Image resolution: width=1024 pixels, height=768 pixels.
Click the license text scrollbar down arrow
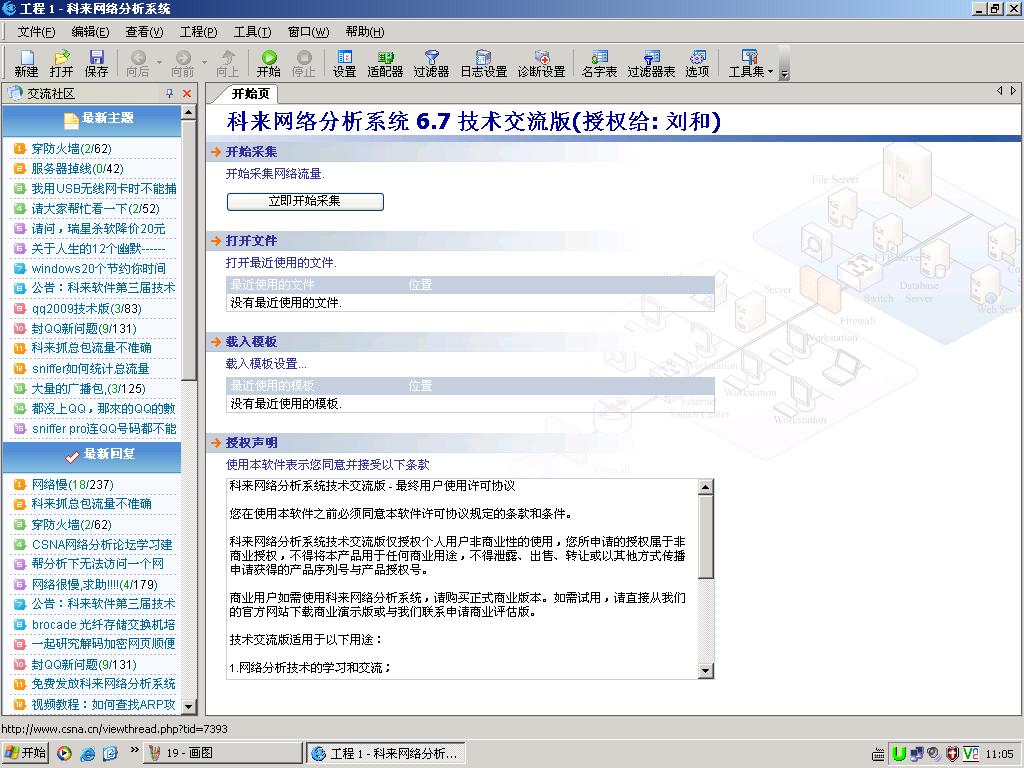pos(705,671)
